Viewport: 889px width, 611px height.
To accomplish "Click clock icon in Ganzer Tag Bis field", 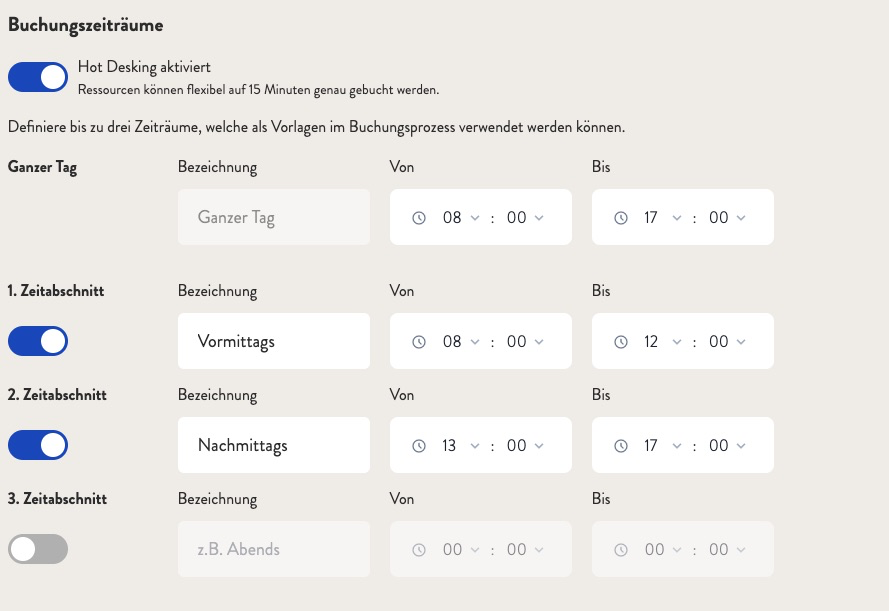I will pos(621,218).
